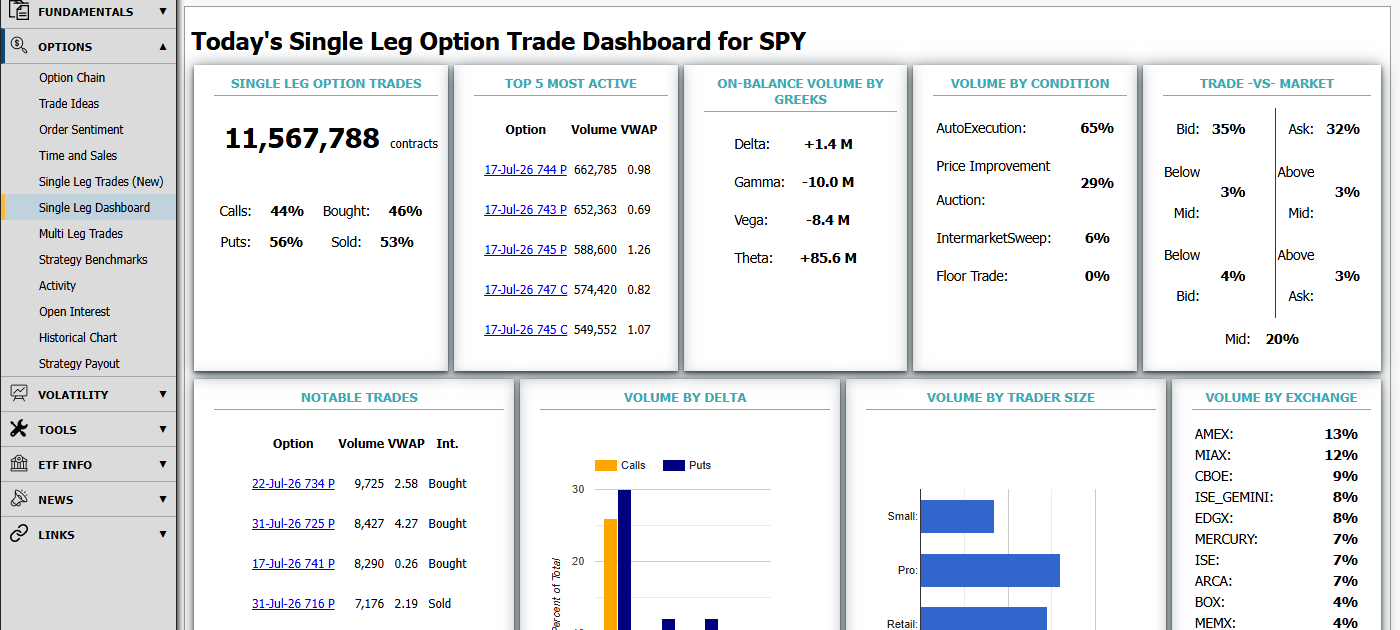The width and height of the screenshot is (1400, 630).
Task: Click the Notable Trades heading
Action: click(x=360, y=398)
